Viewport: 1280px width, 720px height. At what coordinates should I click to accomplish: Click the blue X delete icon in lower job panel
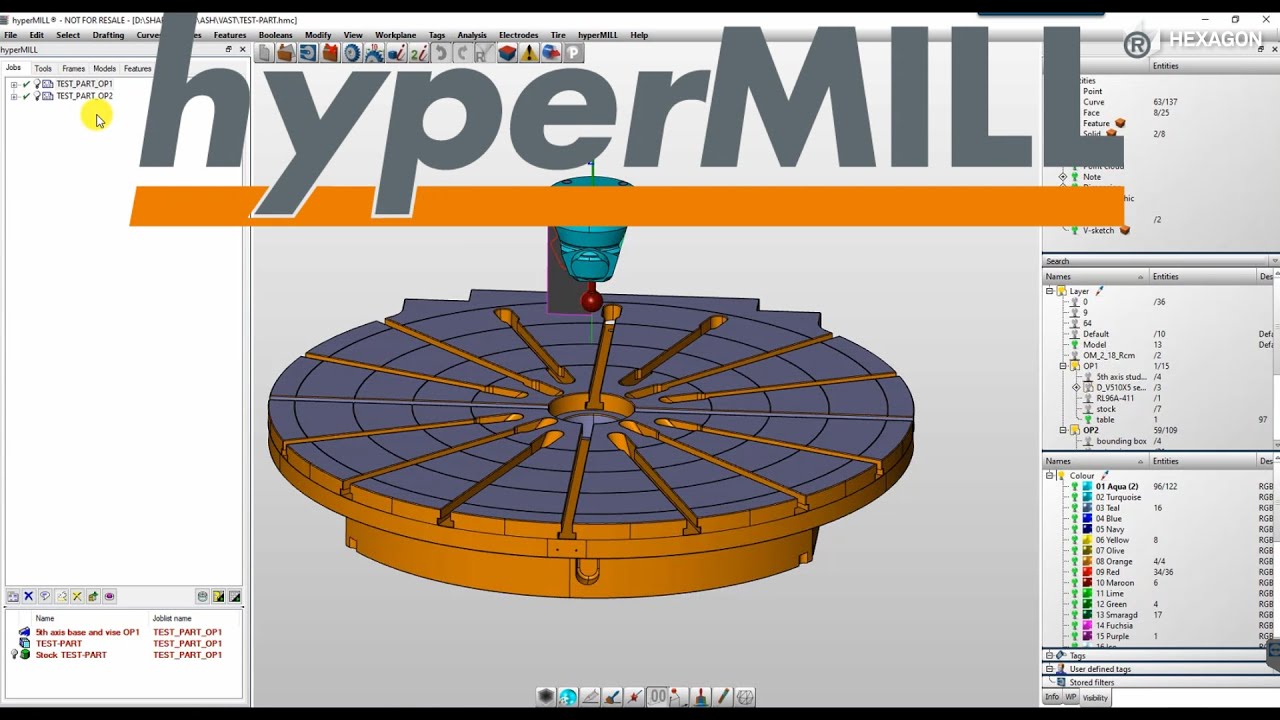coord(28,596)
